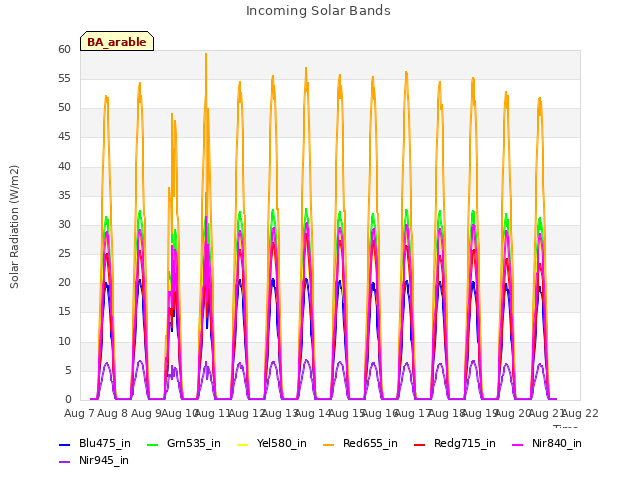Click the 5 y-axis tick label
The image size is (640, 480).
[x=68, y=370]
